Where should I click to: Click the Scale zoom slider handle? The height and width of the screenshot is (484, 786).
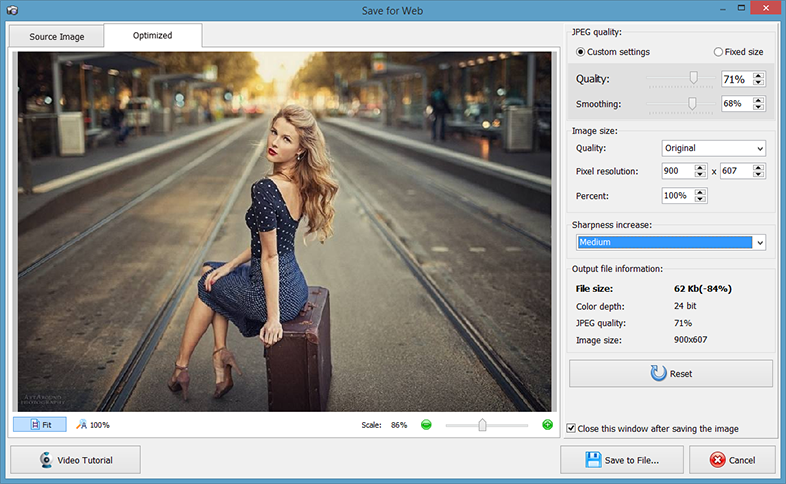482,425
